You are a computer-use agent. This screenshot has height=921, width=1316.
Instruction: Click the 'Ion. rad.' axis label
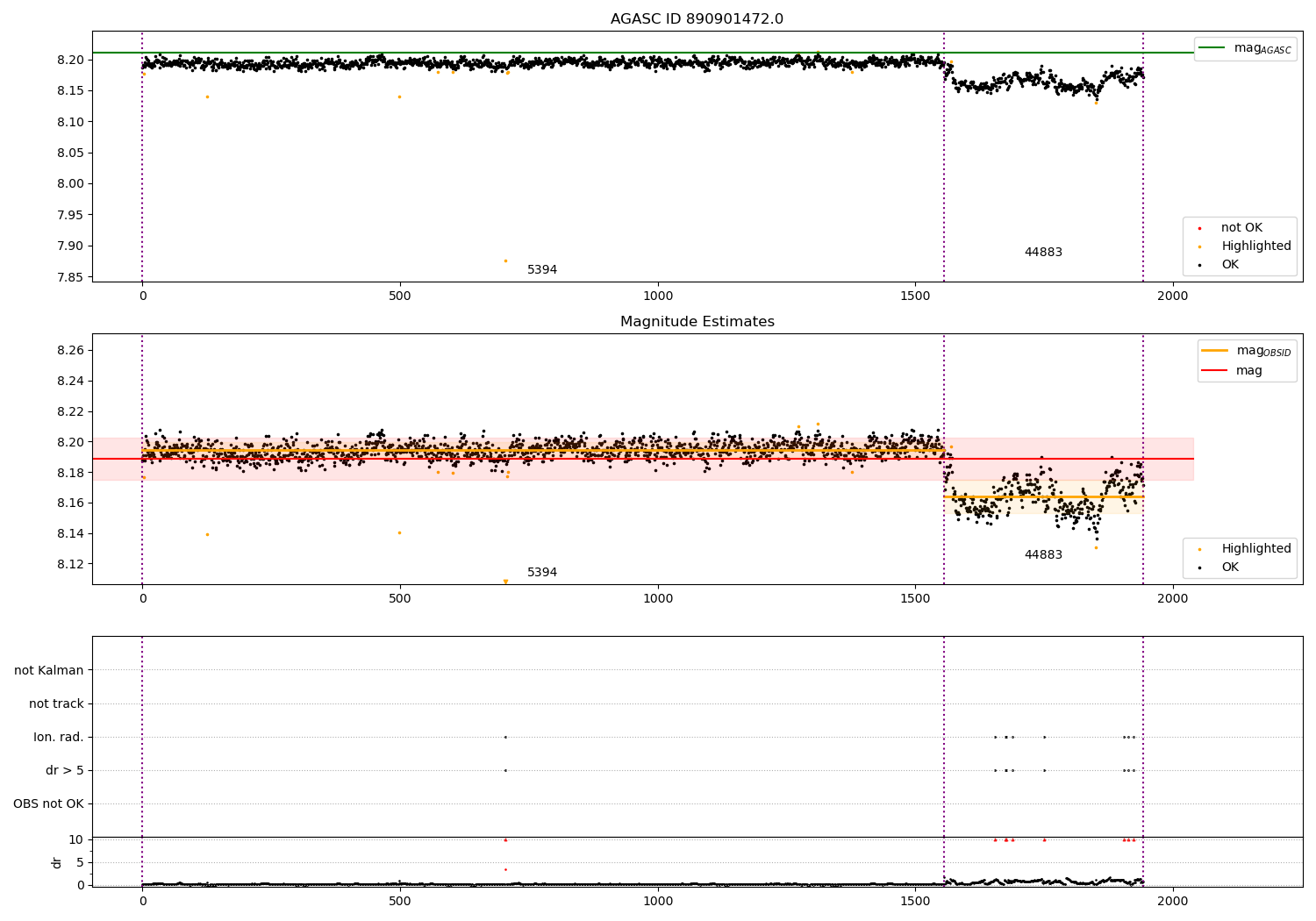point(59,738)
